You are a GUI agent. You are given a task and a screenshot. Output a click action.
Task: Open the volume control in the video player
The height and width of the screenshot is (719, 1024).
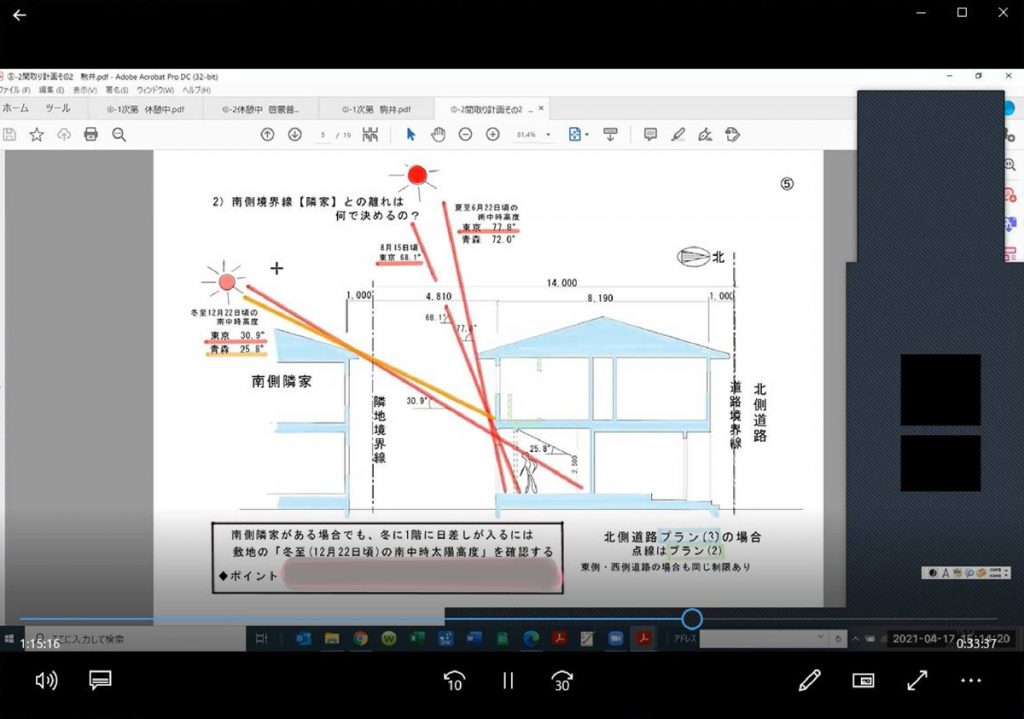[46, 680]
